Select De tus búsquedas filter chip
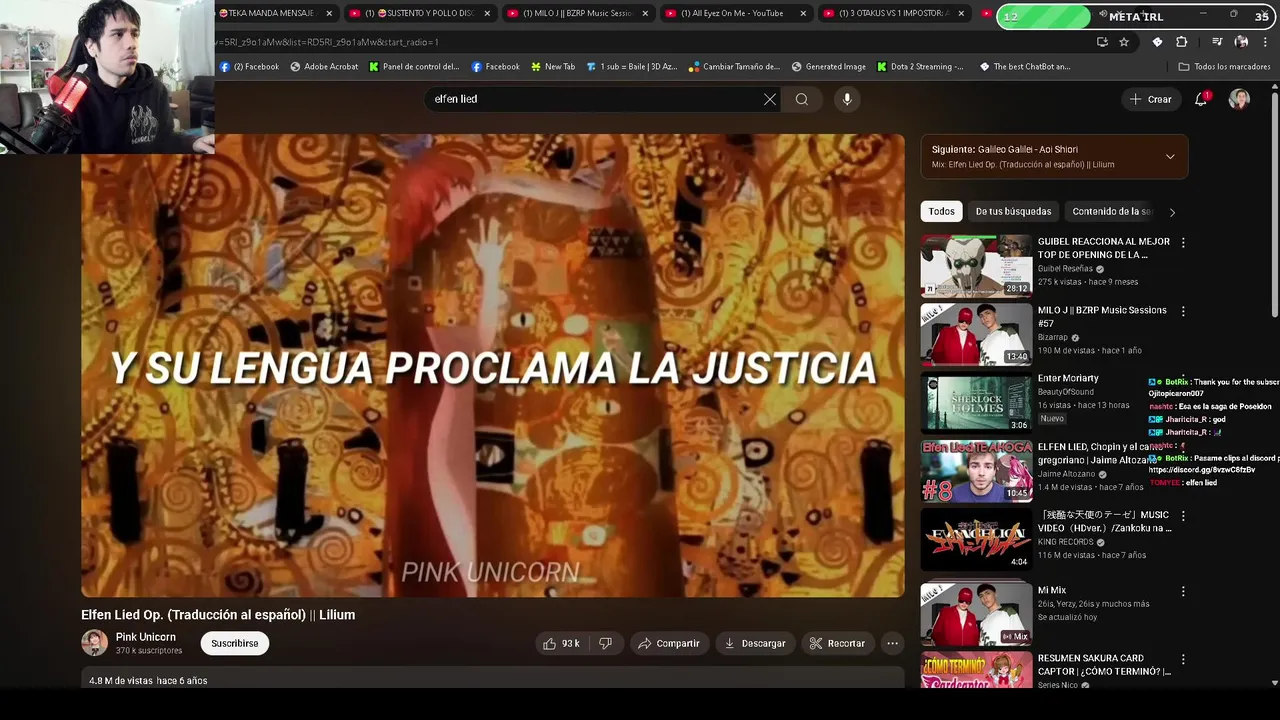 (x=1013, y=211)
